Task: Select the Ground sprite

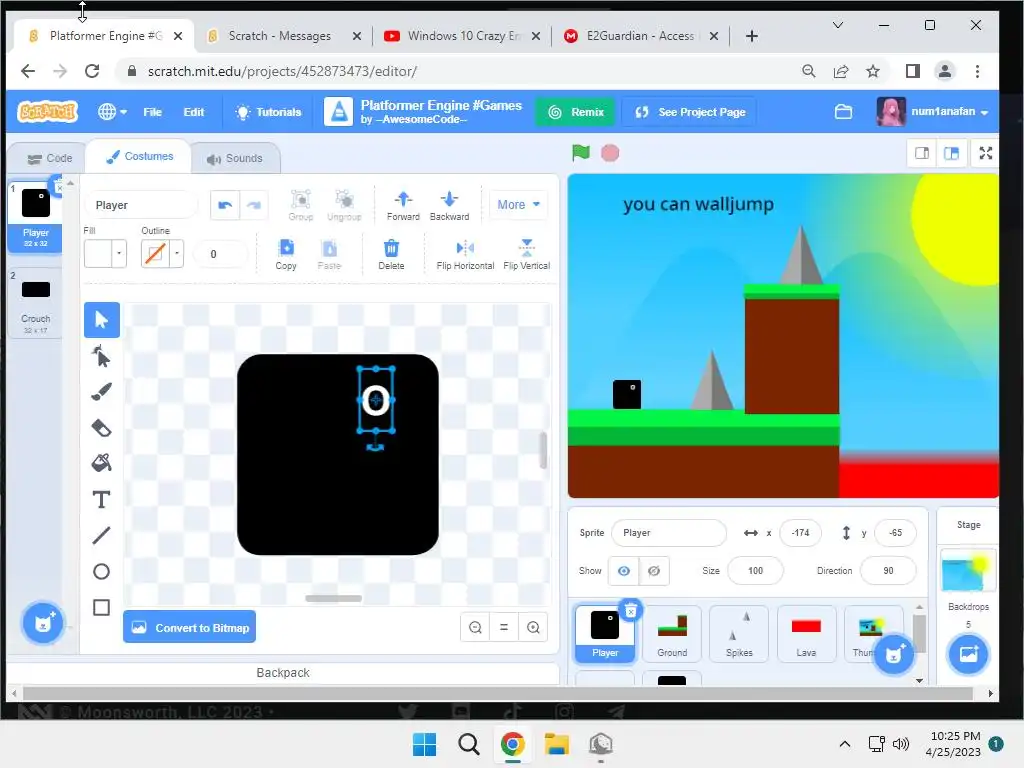Action: 672,633
